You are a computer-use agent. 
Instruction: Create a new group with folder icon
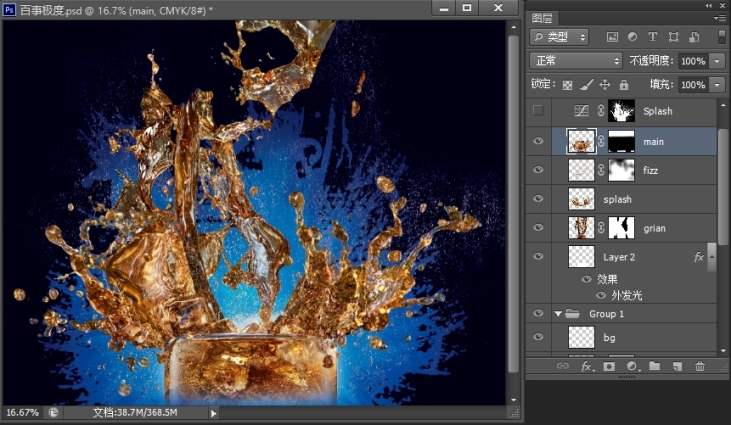[x=654, y=367]
